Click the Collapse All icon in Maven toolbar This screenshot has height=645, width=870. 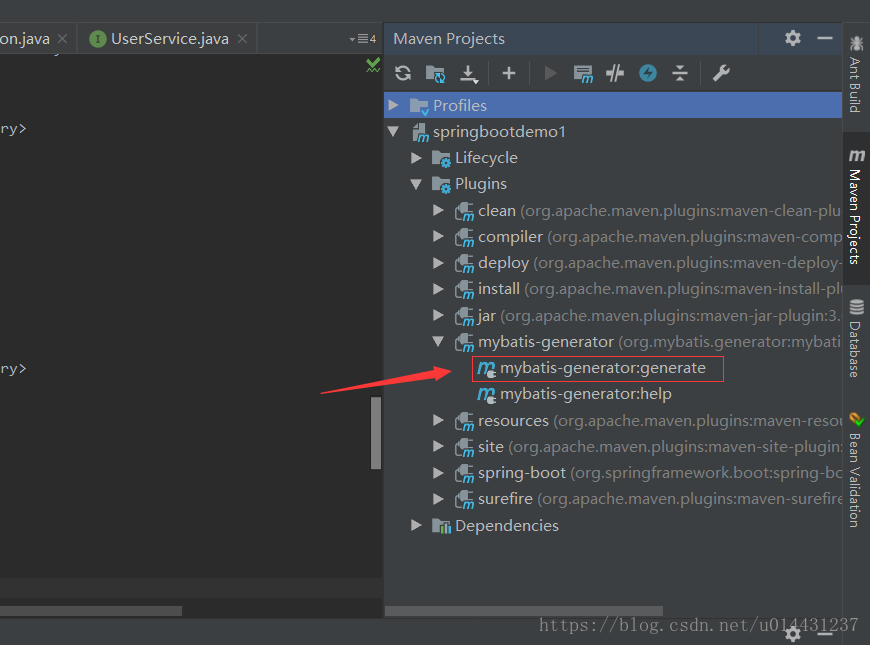(680, 73)
